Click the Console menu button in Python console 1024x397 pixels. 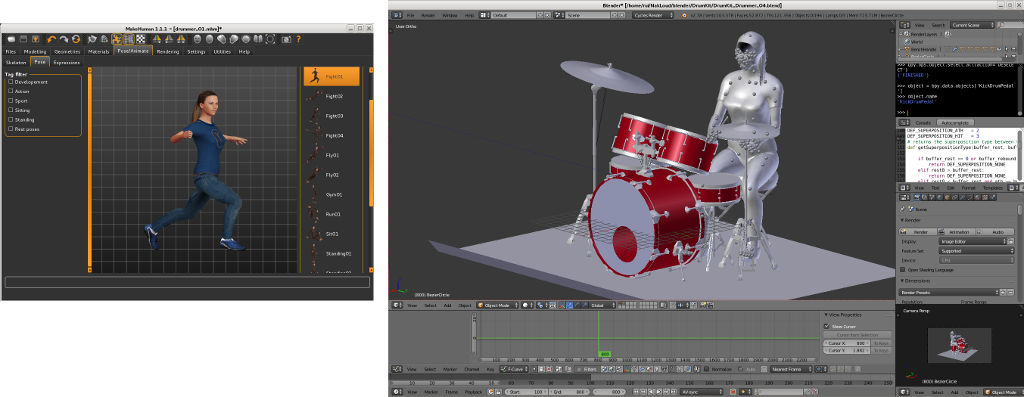pyautogui.click(x=923, y=122)
